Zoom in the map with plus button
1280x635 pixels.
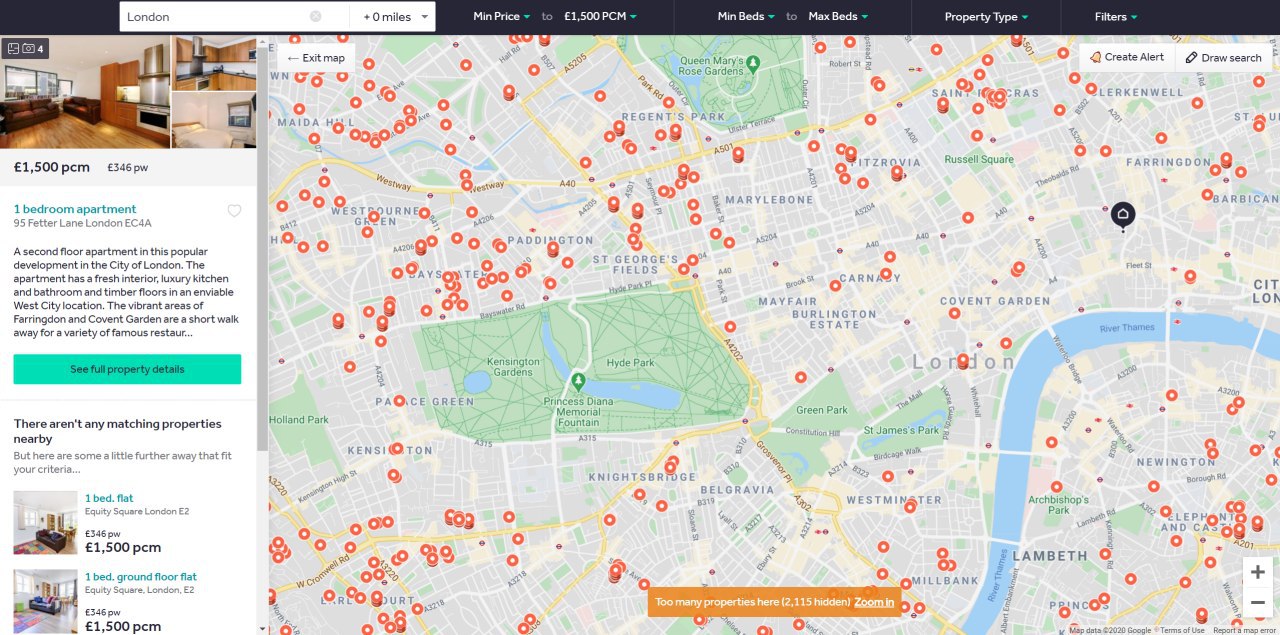[1258, 572]
